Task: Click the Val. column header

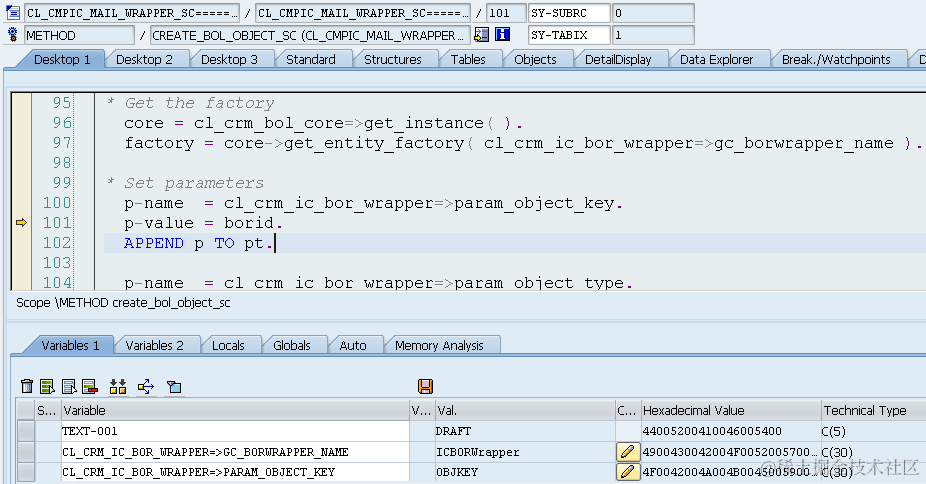Action: [525, 410]
